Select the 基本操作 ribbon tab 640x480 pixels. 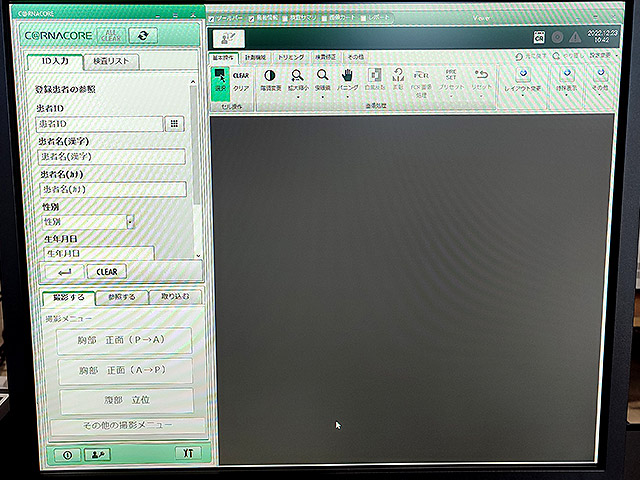pyautogui.click(x=223, y=58)
